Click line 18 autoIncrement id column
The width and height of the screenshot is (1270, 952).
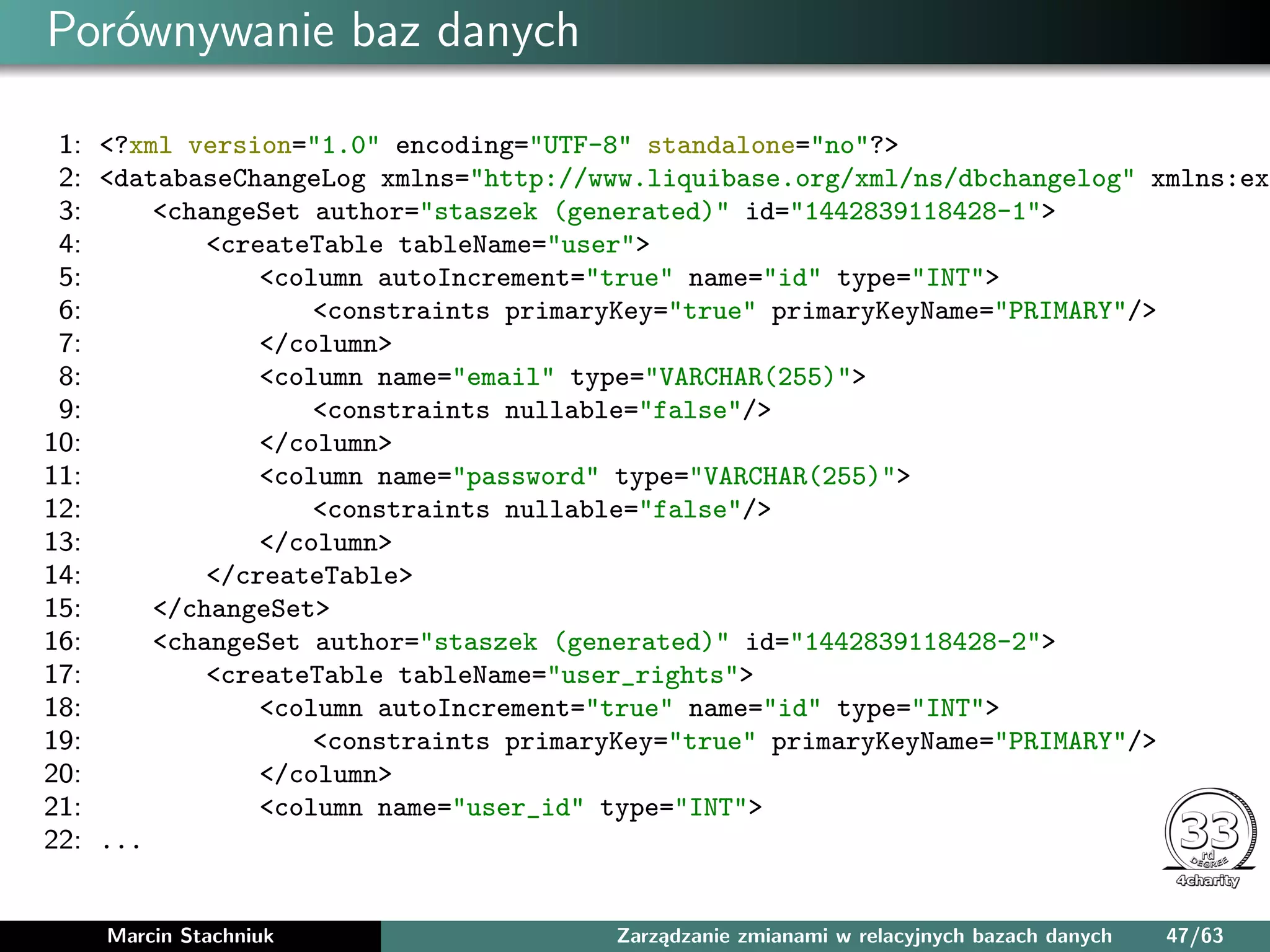629,708
